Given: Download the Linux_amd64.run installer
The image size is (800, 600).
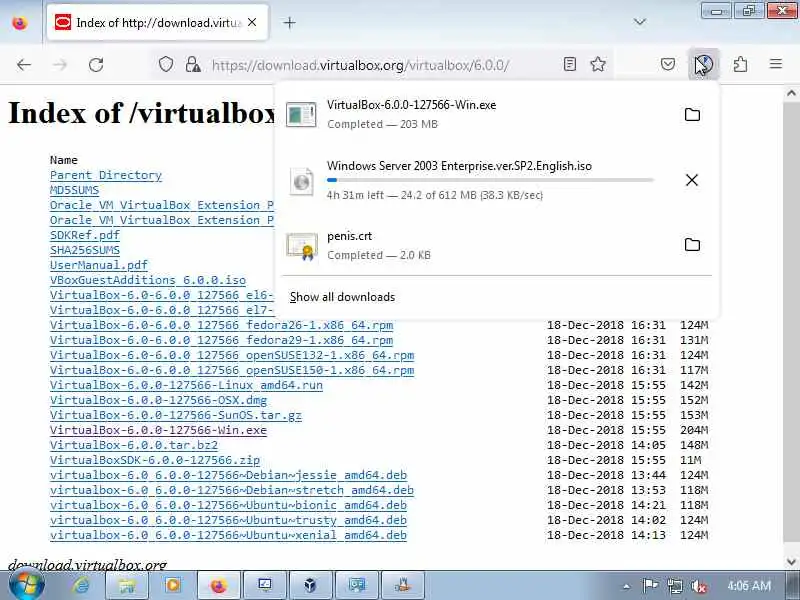Looking at the screenshot, I should click(x=186, y=385).
